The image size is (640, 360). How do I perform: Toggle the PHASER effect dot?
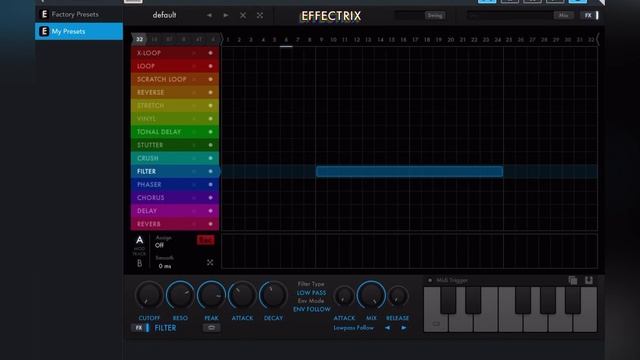pyautogui.click(x=211, y=184)
